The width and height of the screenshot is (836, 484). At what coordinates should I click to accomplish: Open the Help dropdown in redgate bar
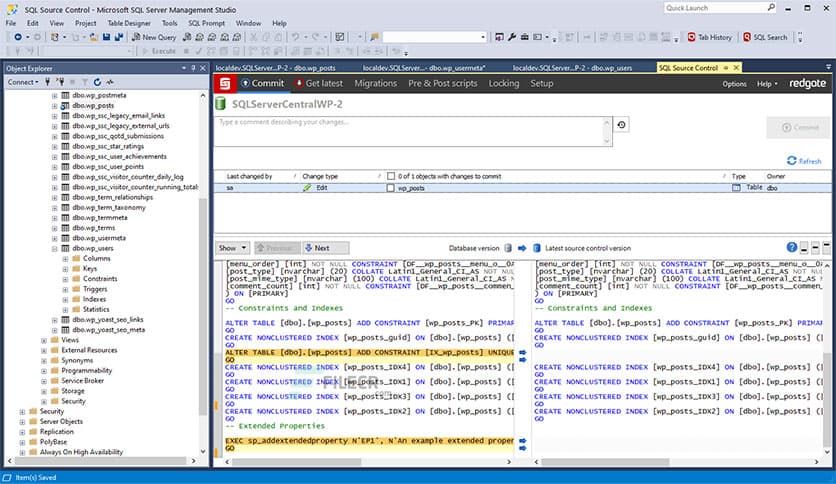767,84
